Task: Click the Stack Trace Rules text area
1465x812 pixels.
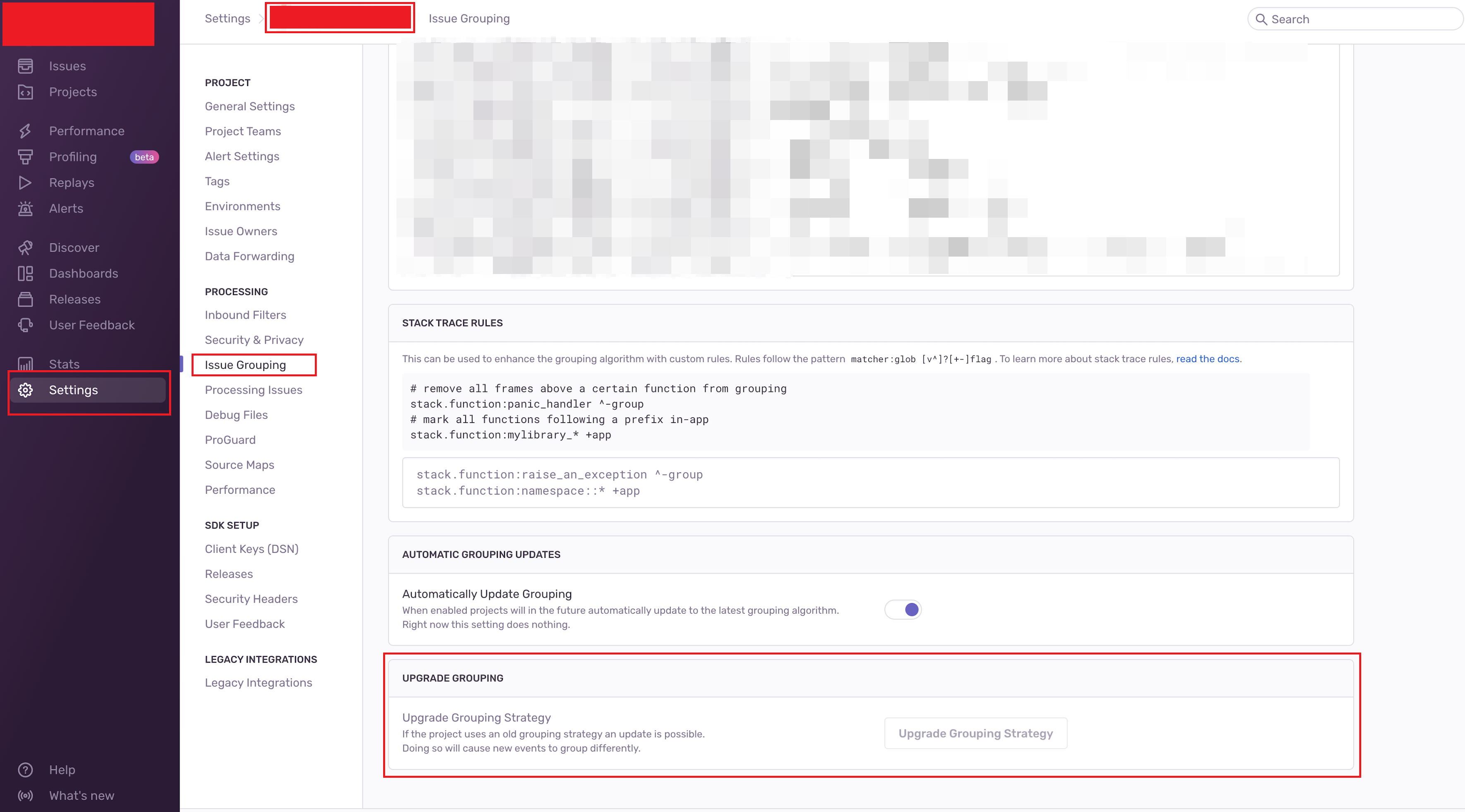Action: point(871,483)
